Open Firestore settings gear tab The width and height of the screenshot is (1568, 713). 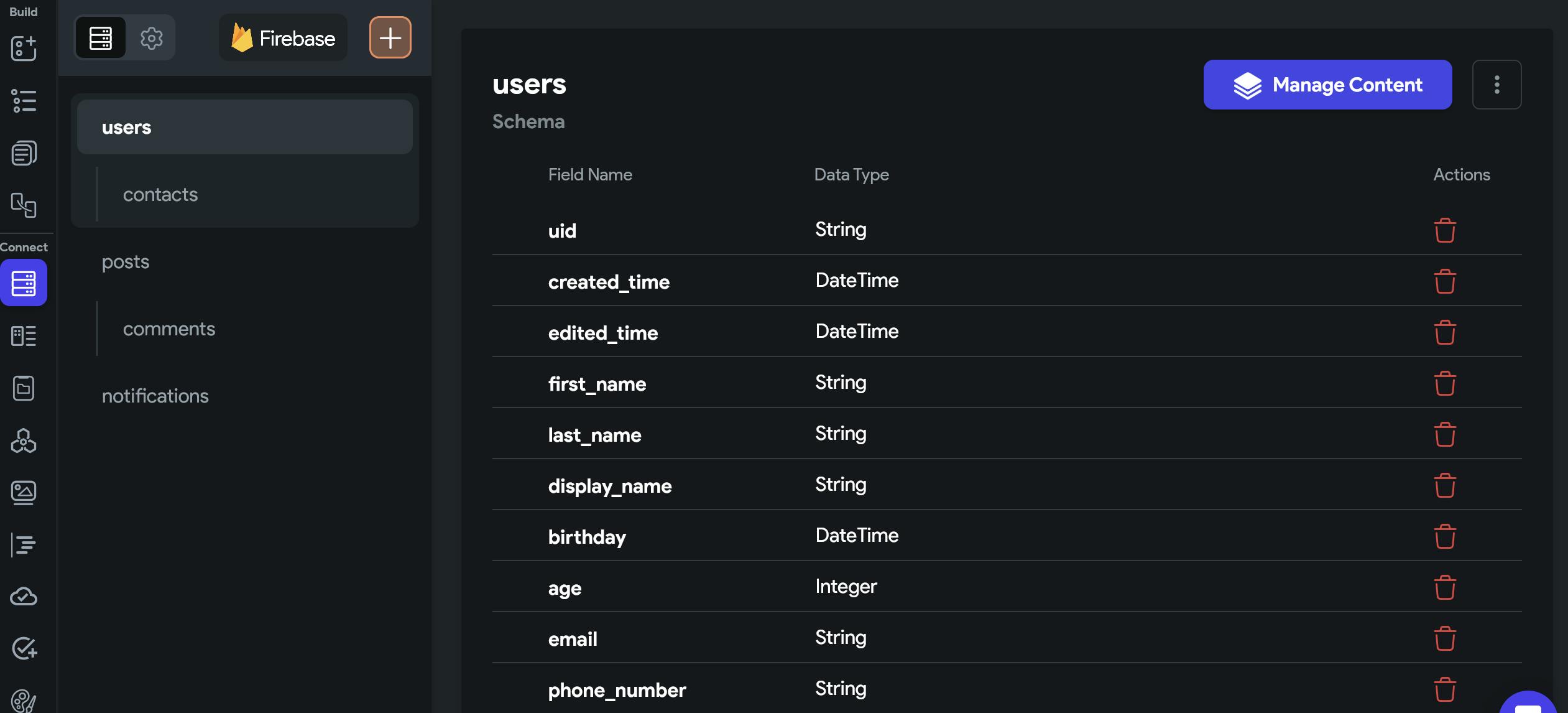click(151, 38)
